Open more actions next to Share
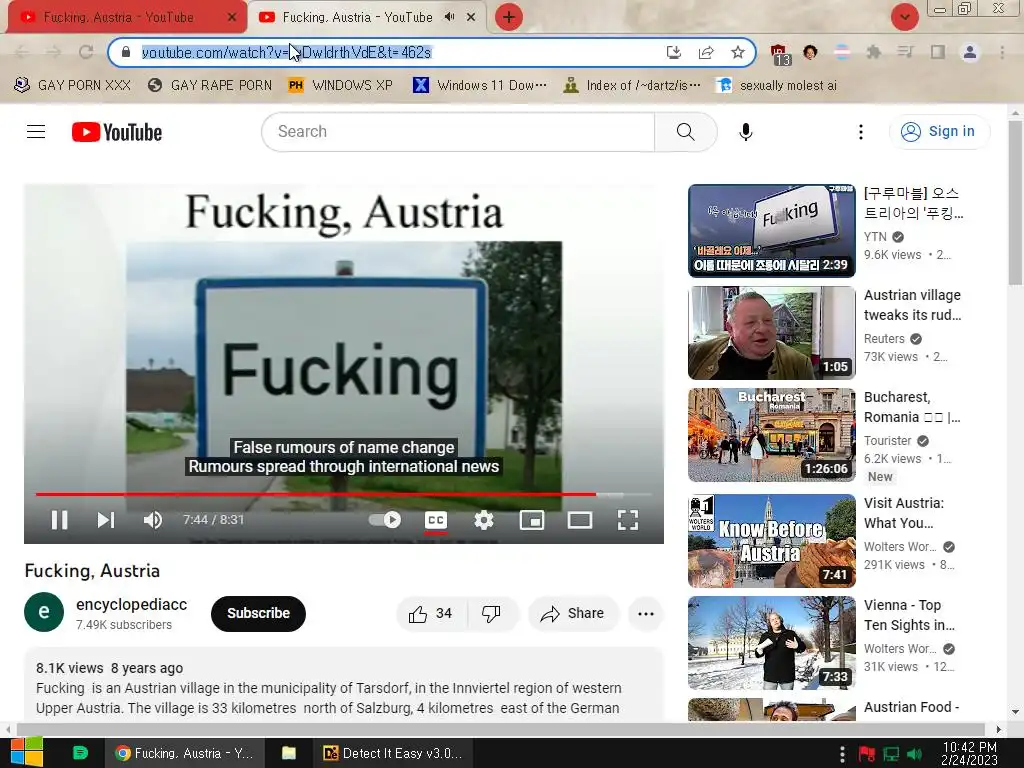The image size is (1024, 768). [x=646, y=613]
